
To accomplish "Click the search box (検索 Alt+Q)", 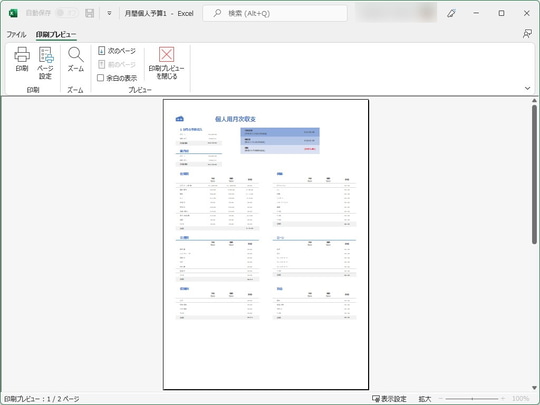I will click(x=275, y=13).
